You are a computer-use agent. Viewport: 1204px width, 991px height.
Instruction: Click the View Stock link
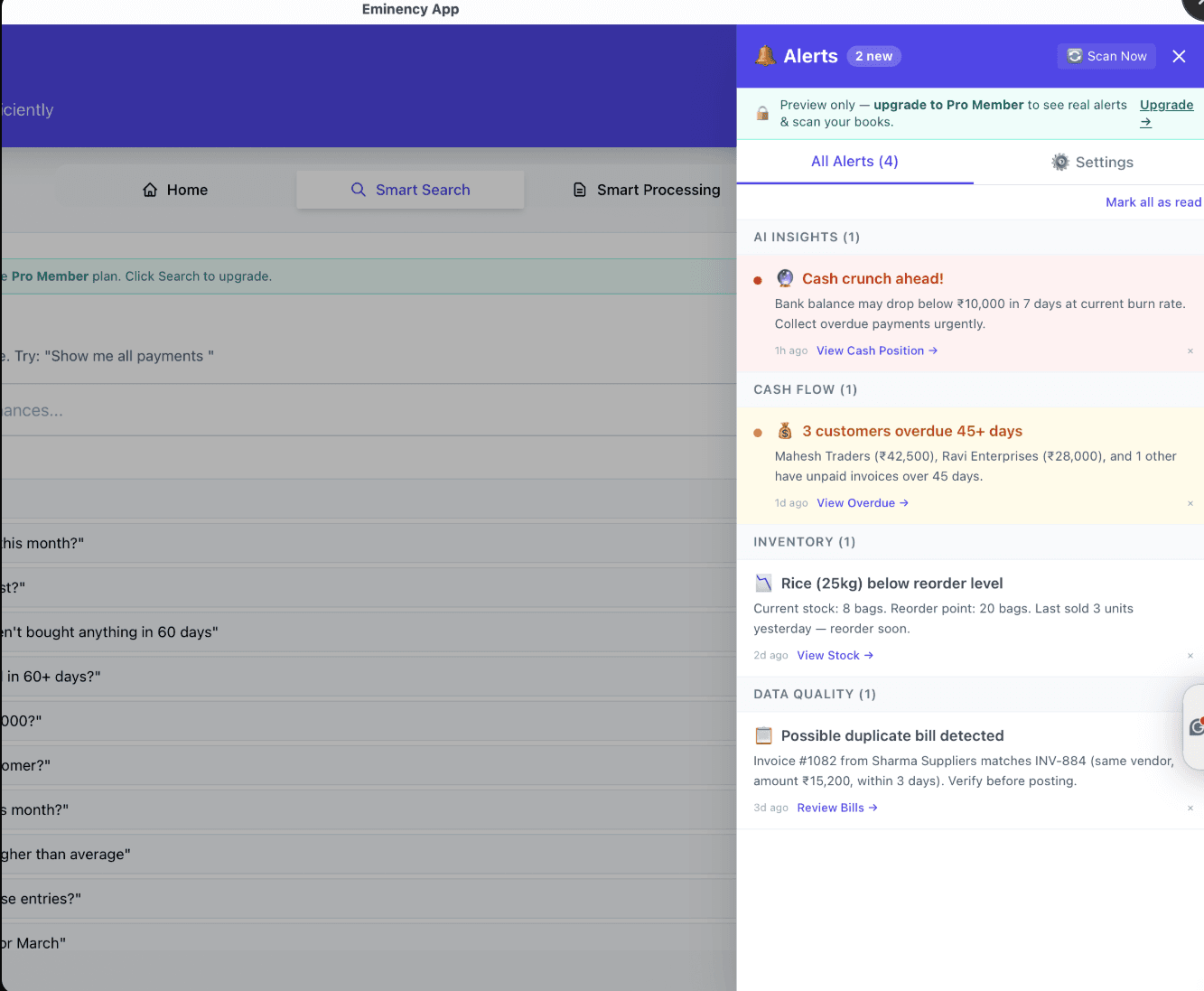(835, 656)
